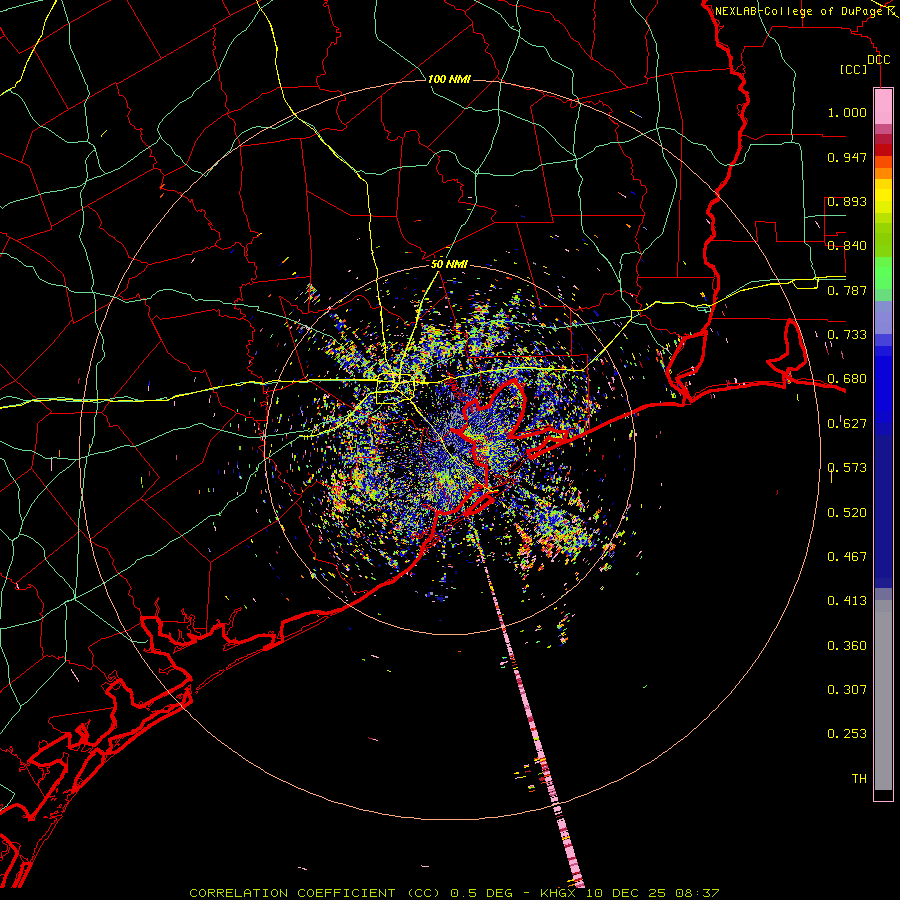Click the 50 NMI range ring label
The image size is (900, 900).
449,264
